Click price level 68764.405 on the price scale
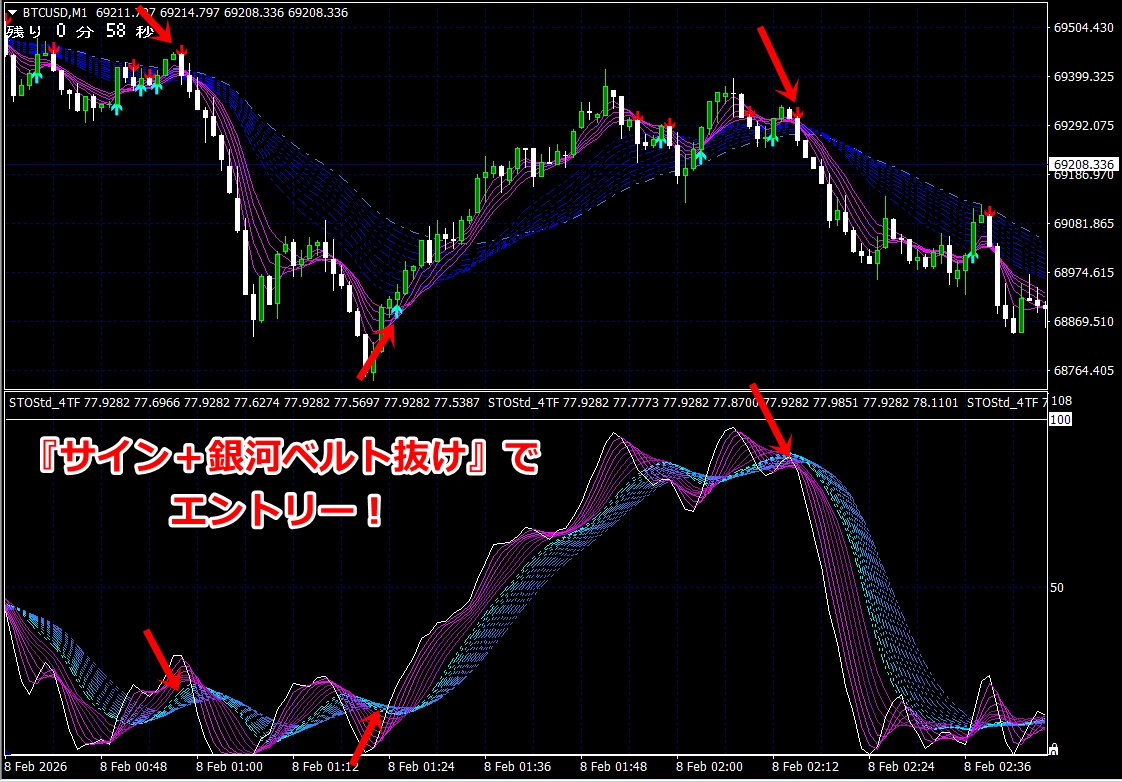Viewport: 1122px width, 782px height. (1083, 371)
